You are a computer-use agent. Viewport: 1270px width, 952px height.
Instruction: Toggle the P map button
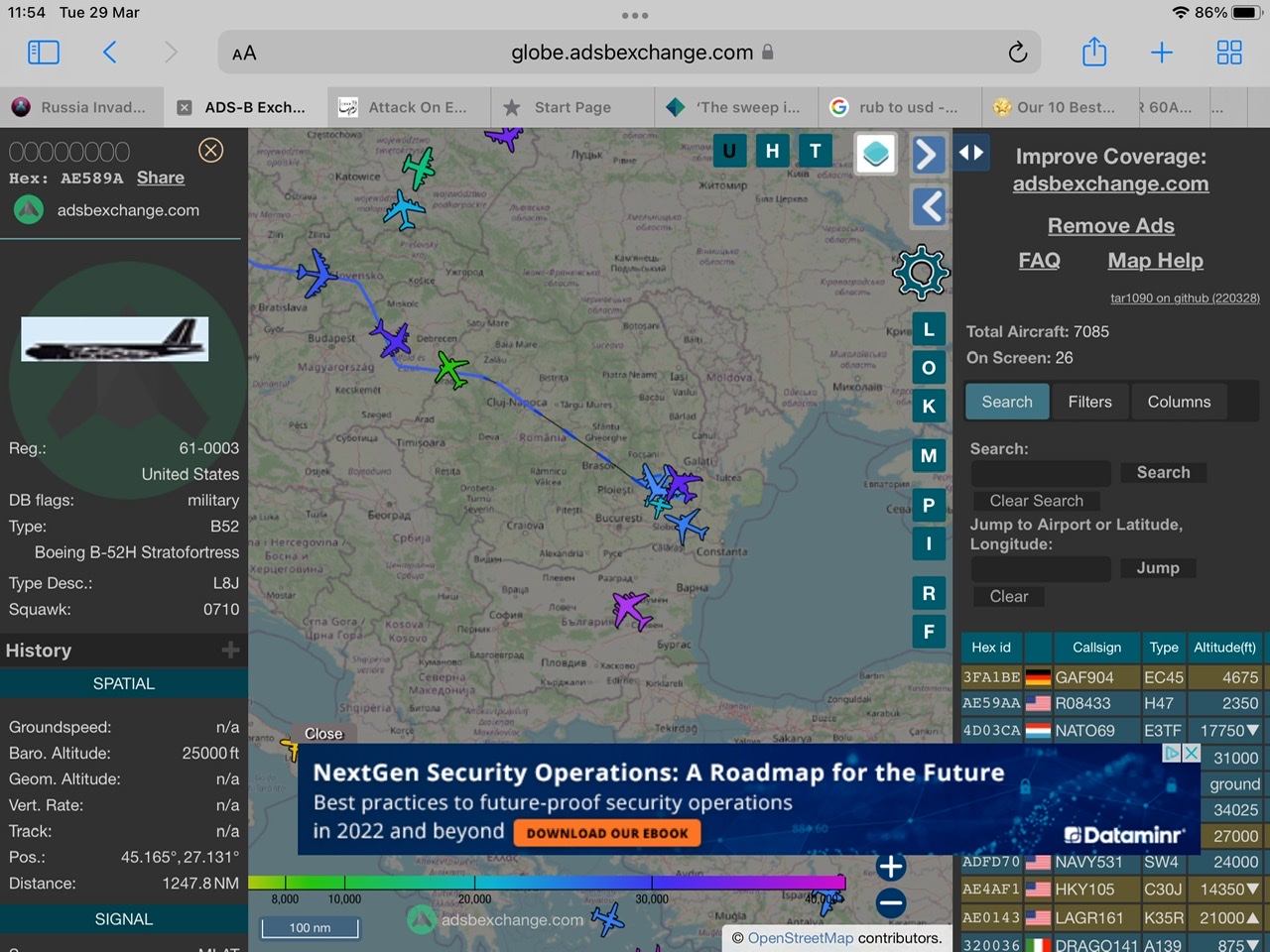pos(929,505)
